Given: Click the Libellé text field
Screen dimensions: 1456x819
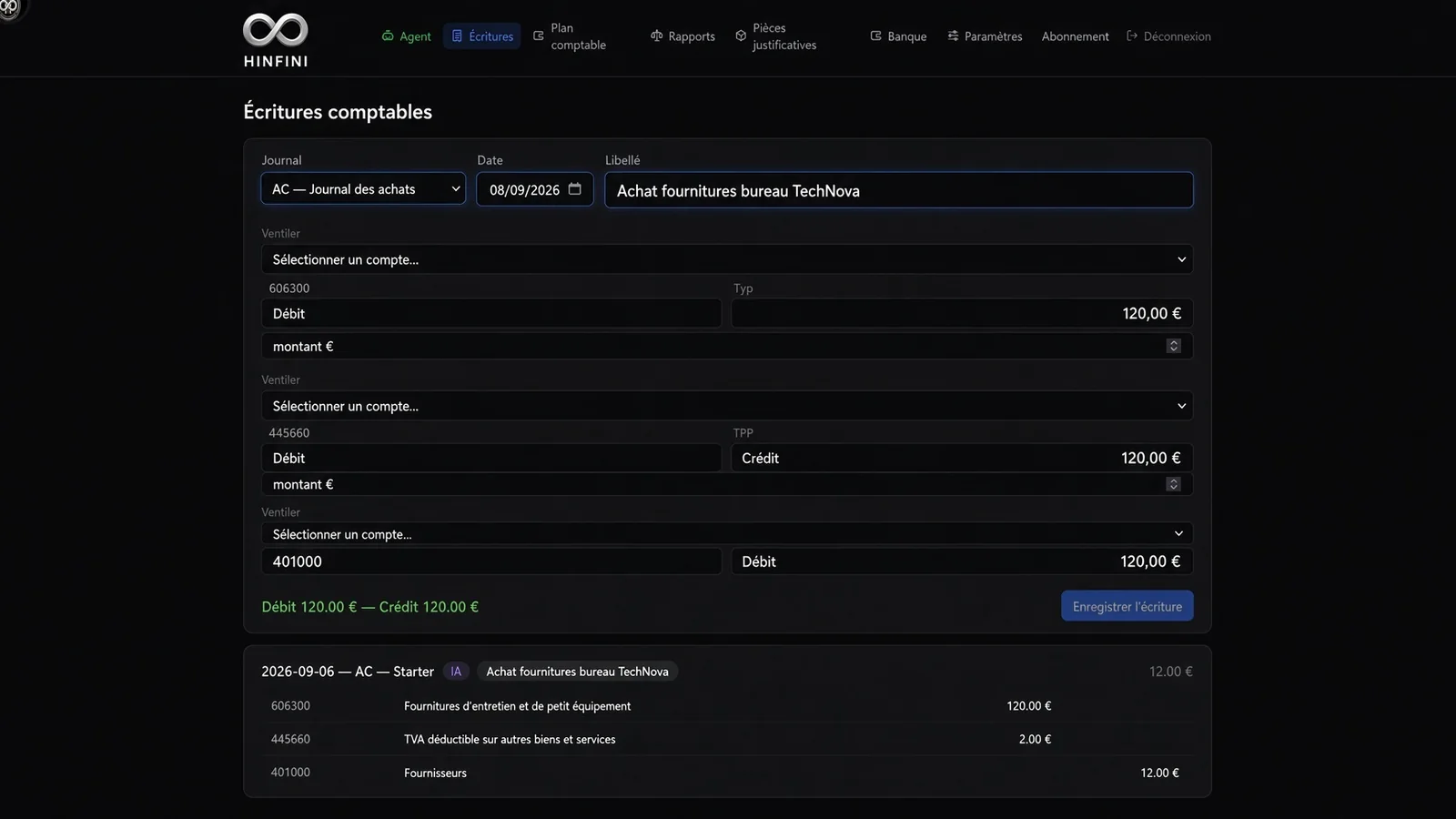Looking at the screenshot, I should pyautogui.click(x=899, y=190).
